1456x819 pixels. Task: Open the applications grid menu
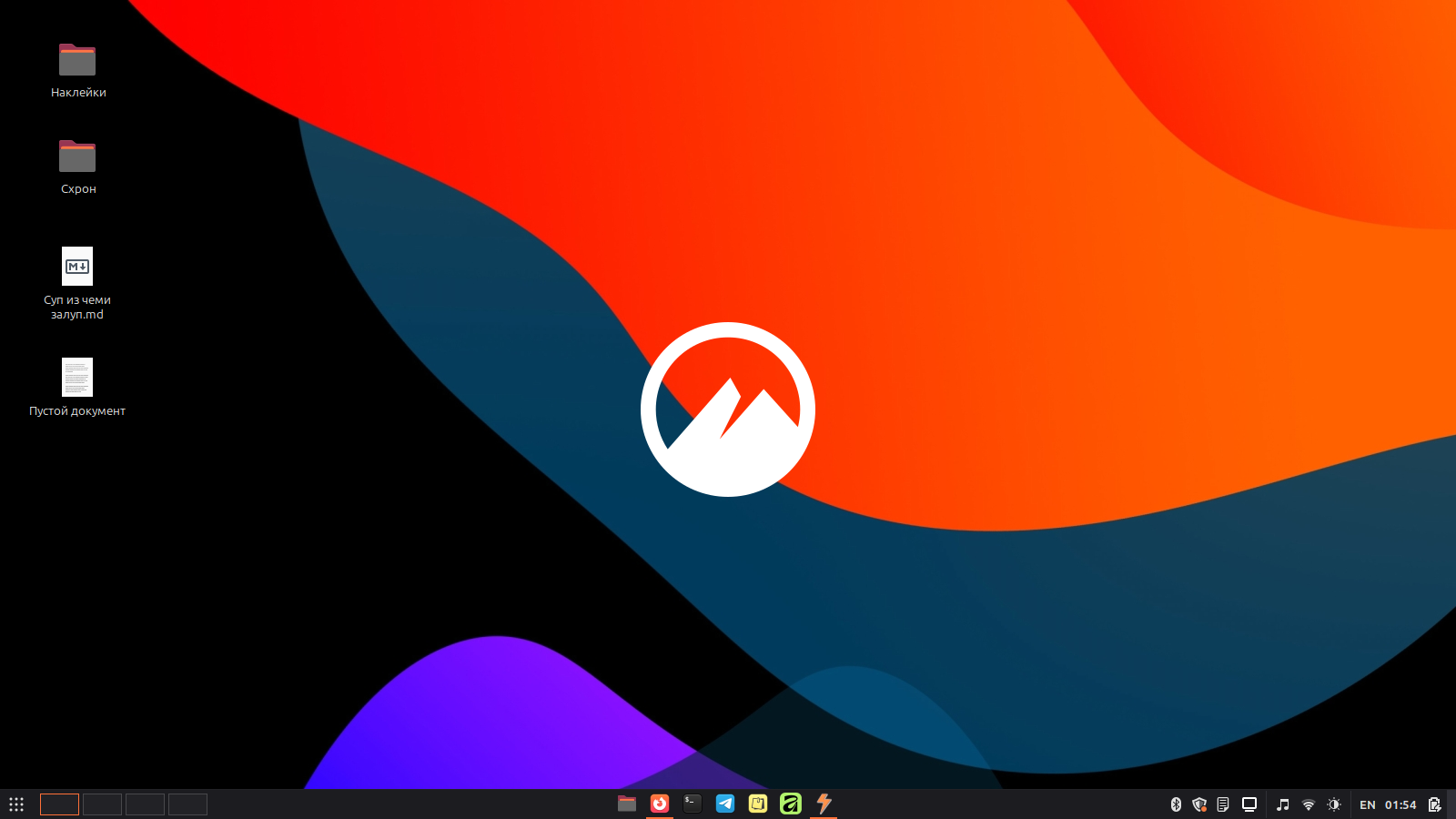pos(16,804)
